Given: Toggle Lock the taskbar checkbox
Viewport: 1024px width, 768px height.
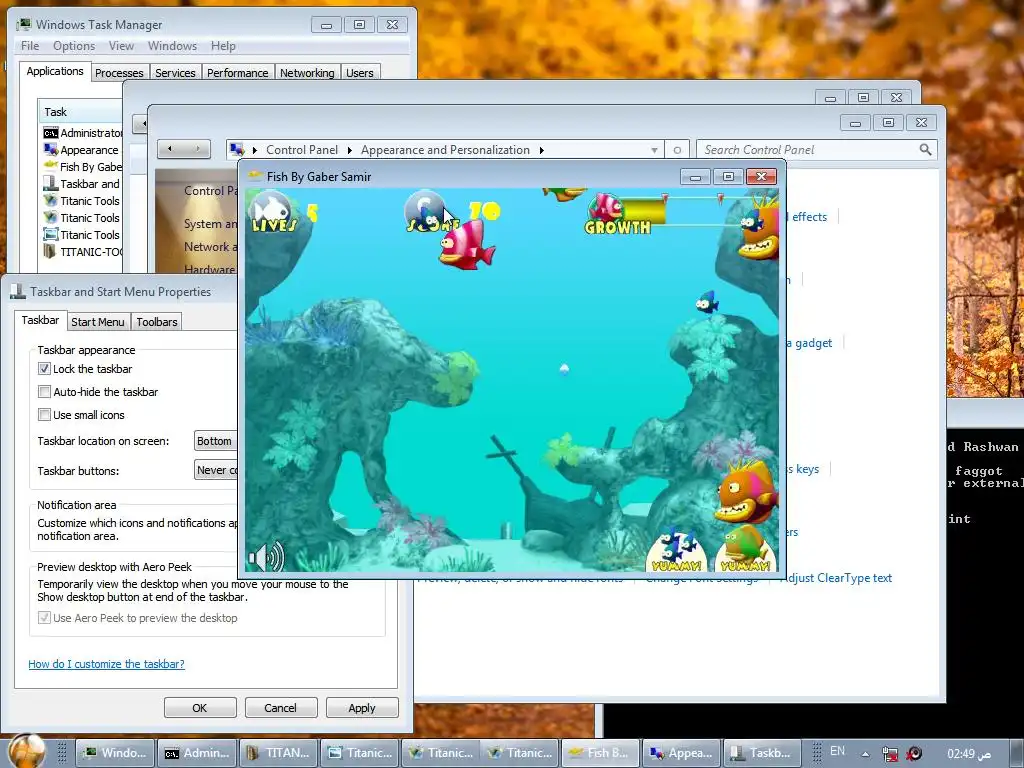Looking at the screenshot, I should click(44, 368).
